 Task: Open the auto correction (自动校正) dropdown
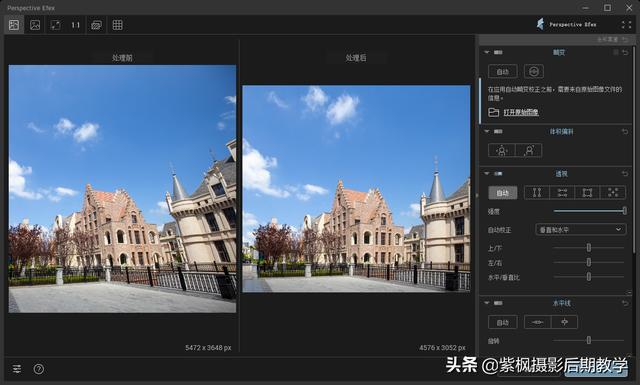(x=580, y=229)
